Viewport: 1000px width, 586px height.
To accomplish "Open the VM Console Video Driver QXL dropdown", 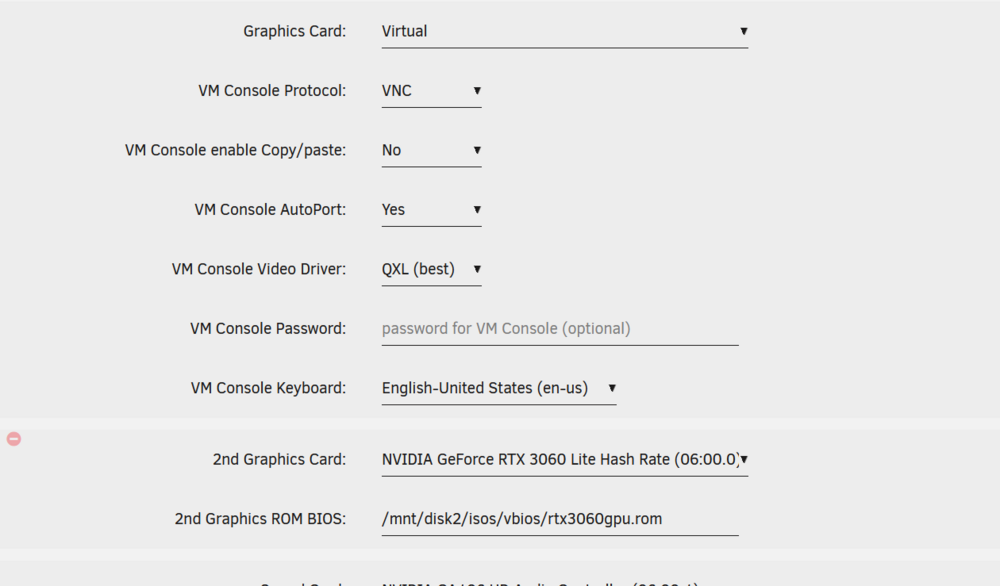I will tap(431, 269).
